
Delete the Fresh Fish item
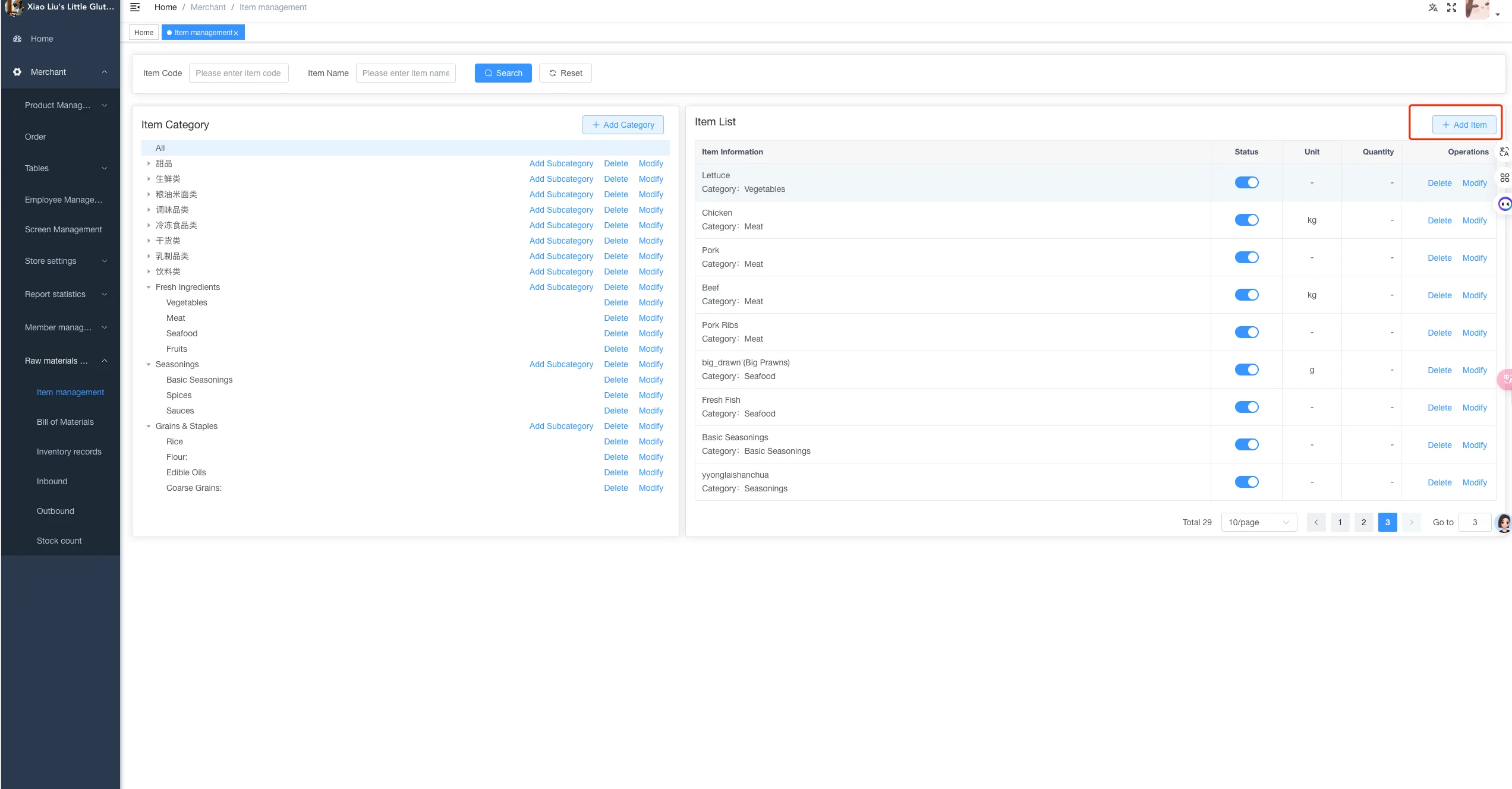coord(1439,408)
